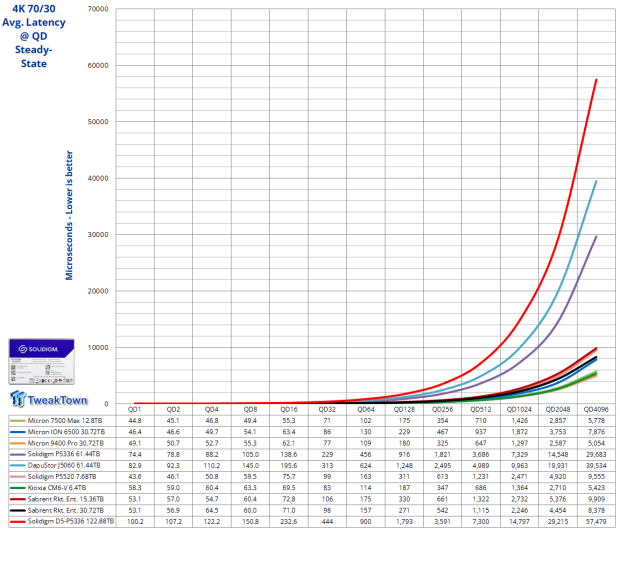Screen dimensions: 620x568
Task: Click the DapuStor J5060 teal legend swatch
Action: click(17, 465)
